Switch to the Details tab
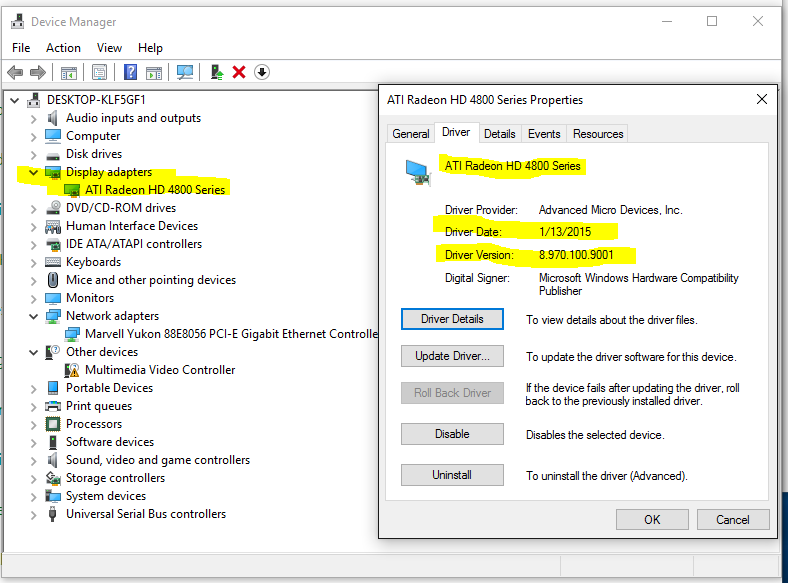Screen dimensions: 788x583 (x=500, y=134)
